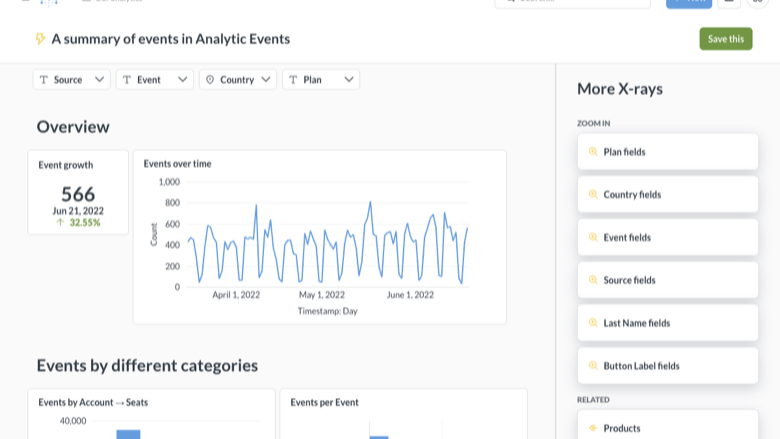Open the Plan filter dropdown

[x=321, y=80]
